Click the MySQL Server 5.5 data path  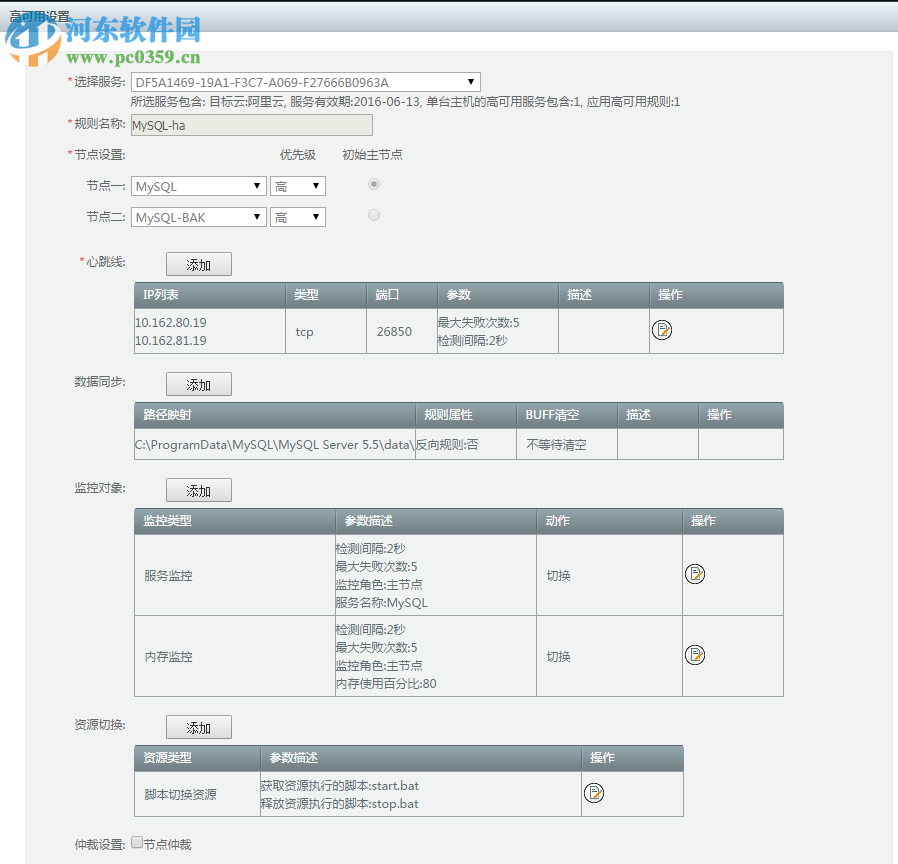(274, 445)
